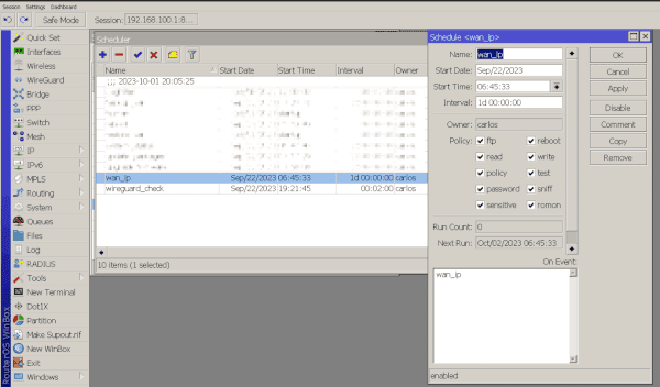Expand the Tools submenu

(x=81, y=278)
